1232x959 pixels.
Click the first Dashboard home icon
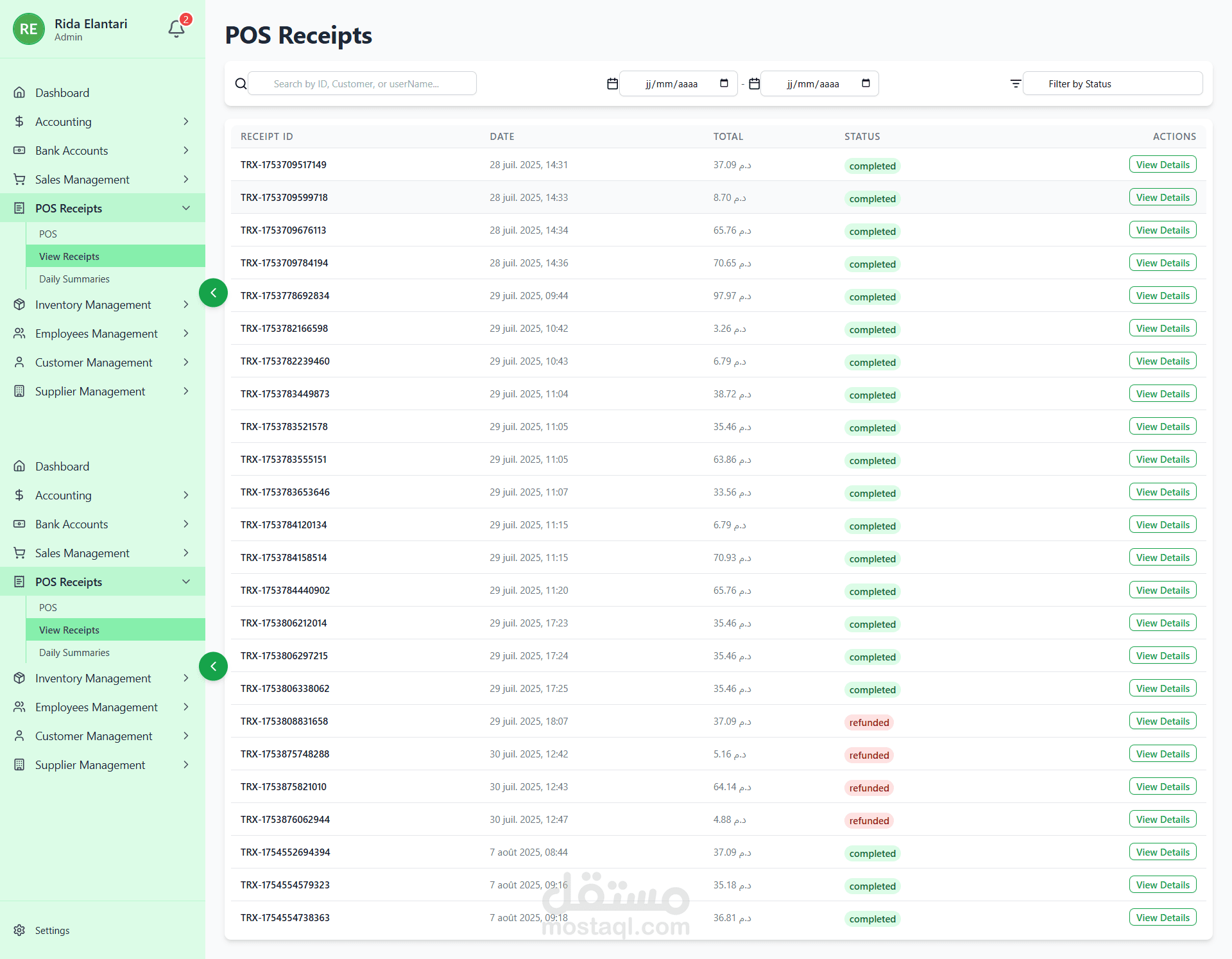(x=19, y=92)
